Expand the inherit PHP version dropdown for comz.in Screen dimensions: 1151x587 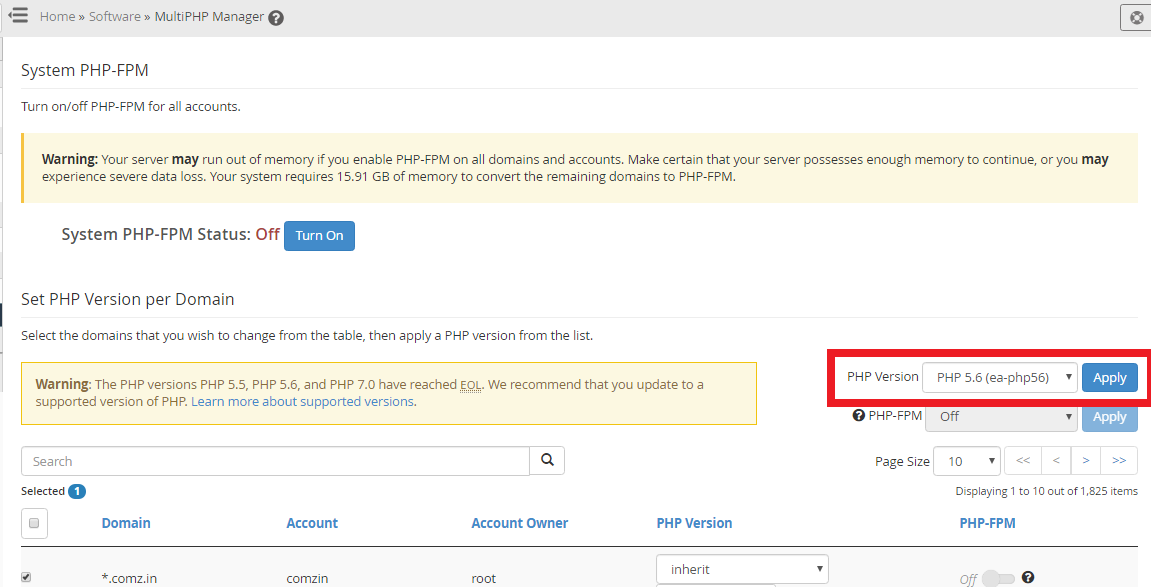742,569
